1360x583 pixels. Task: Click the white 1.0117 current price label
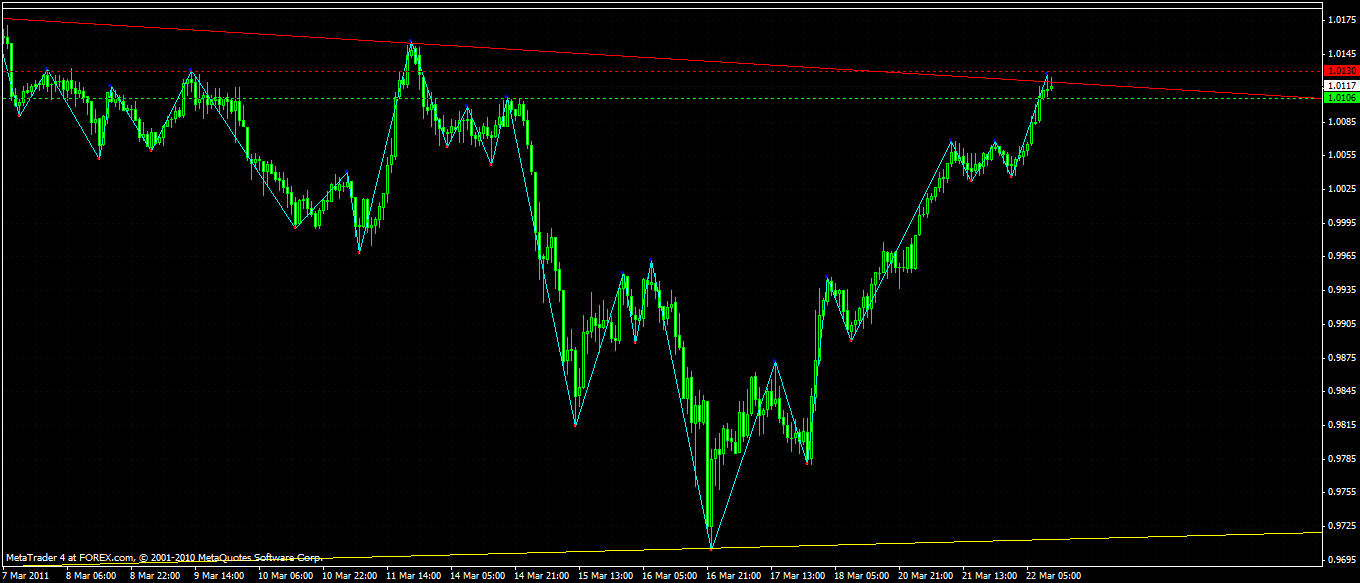tap(1340, 86)
